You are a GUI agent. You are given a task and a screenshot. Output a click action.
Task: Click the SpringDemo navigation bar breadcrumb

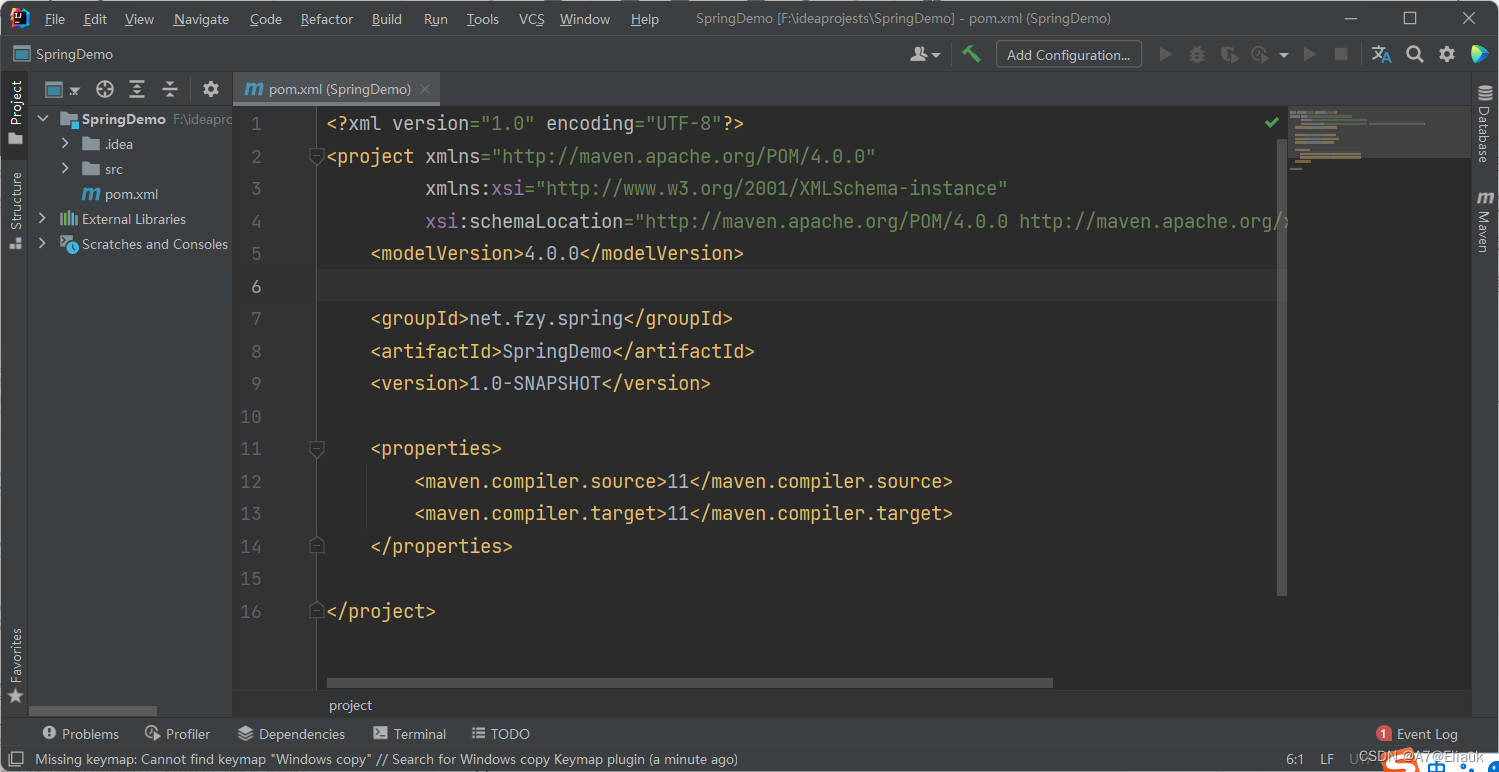point(63,54)
